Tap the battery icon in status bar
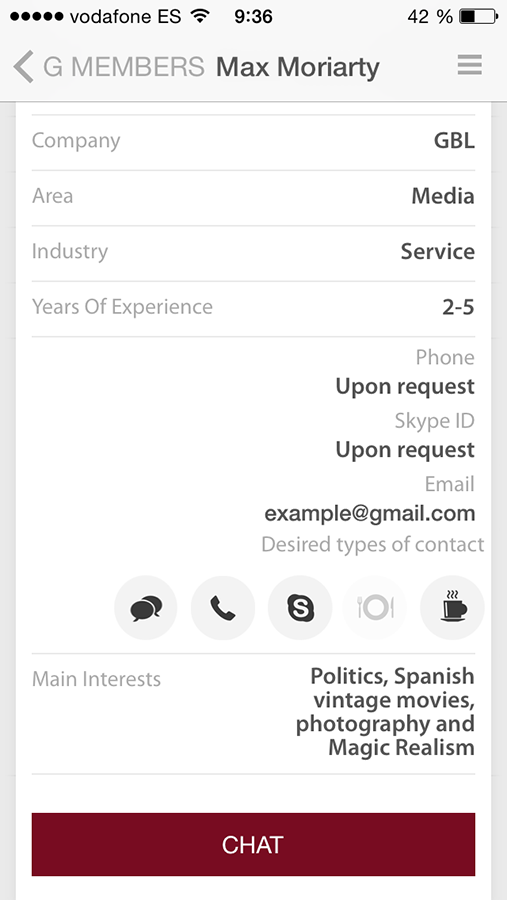This screenshot has width=507, height=900. click(x=478, y=17)
